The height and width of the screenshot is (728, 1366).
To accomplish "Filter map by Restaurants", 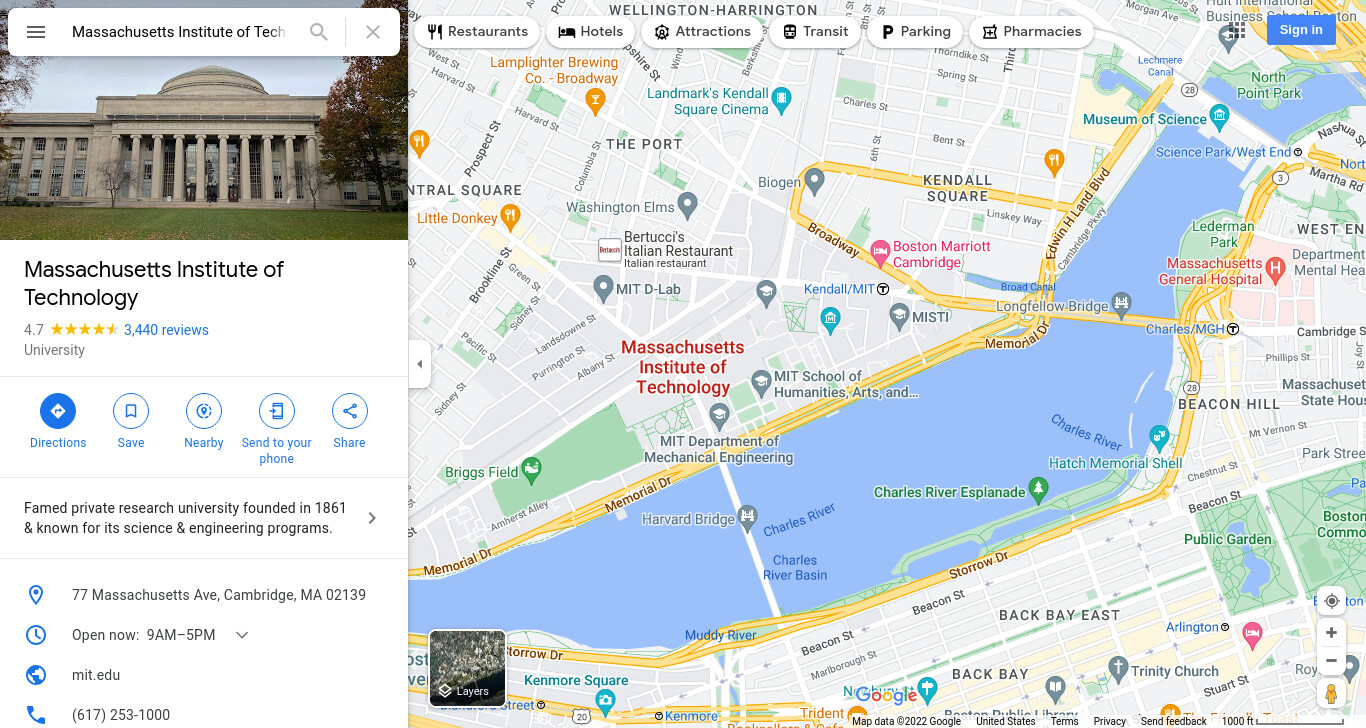I will click(x=477, y=32).
